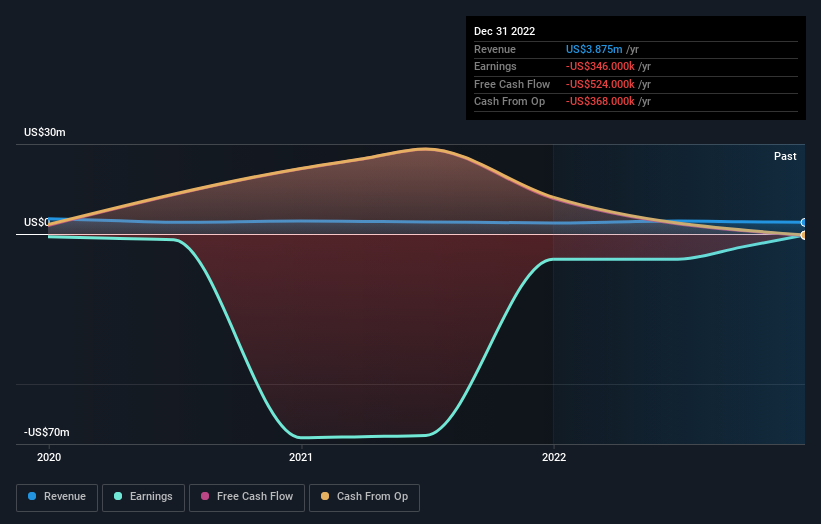Viewport: 821px width, 524px height.
Task: Click the Past label on chart
Action: point(785,156)
